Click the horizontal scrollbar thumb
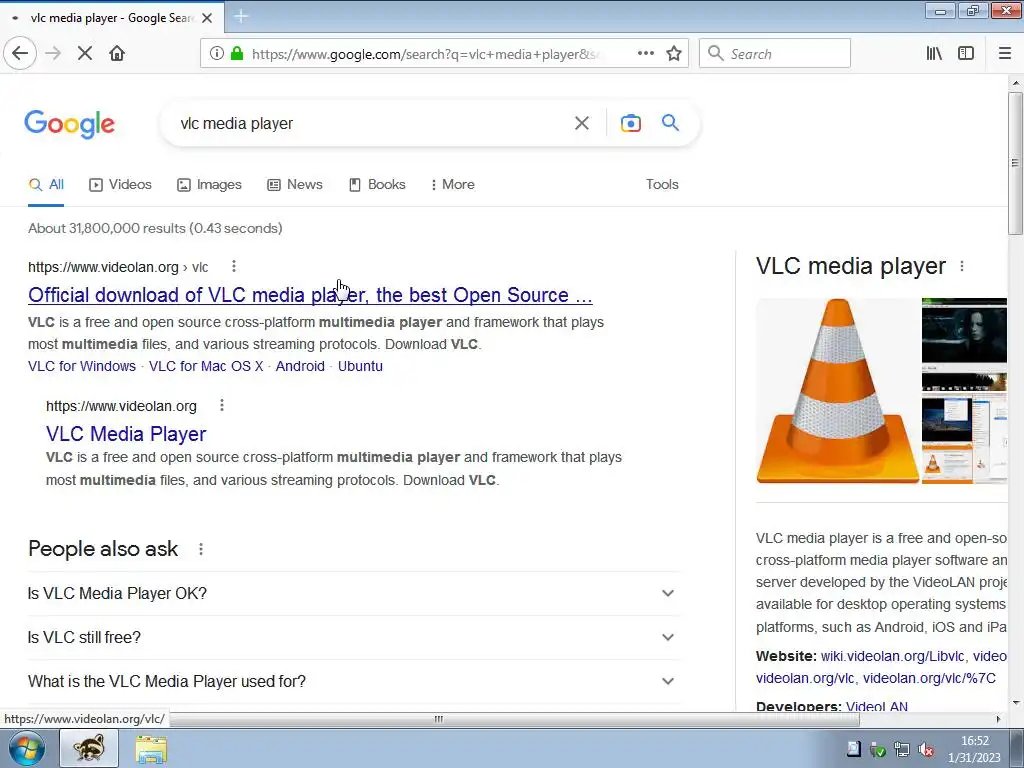This screenshot has height=768, width=1024. click(439, 719)
